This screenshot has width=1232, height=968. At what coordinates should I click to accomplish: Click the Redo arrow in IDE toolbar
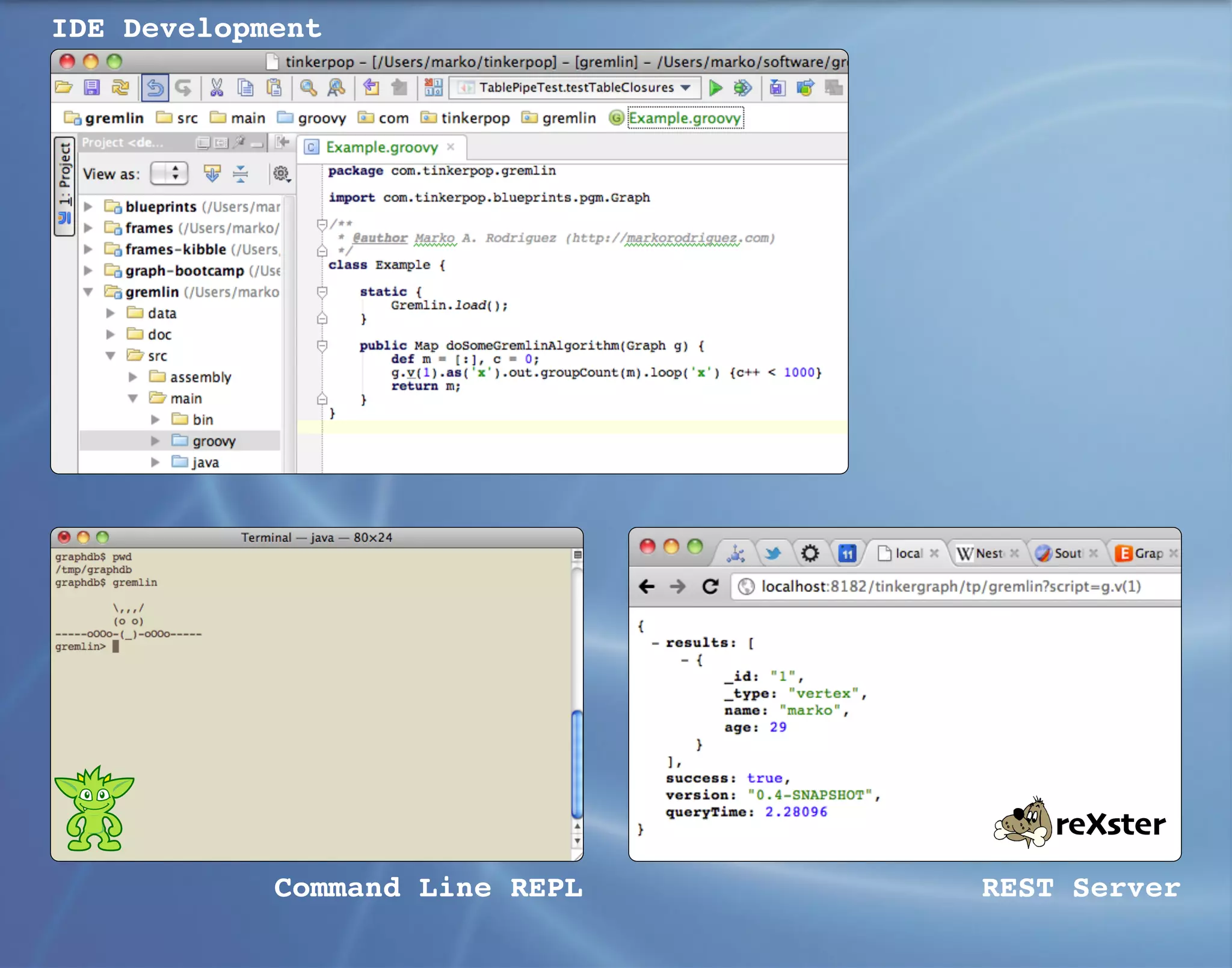tap(183, 88)
